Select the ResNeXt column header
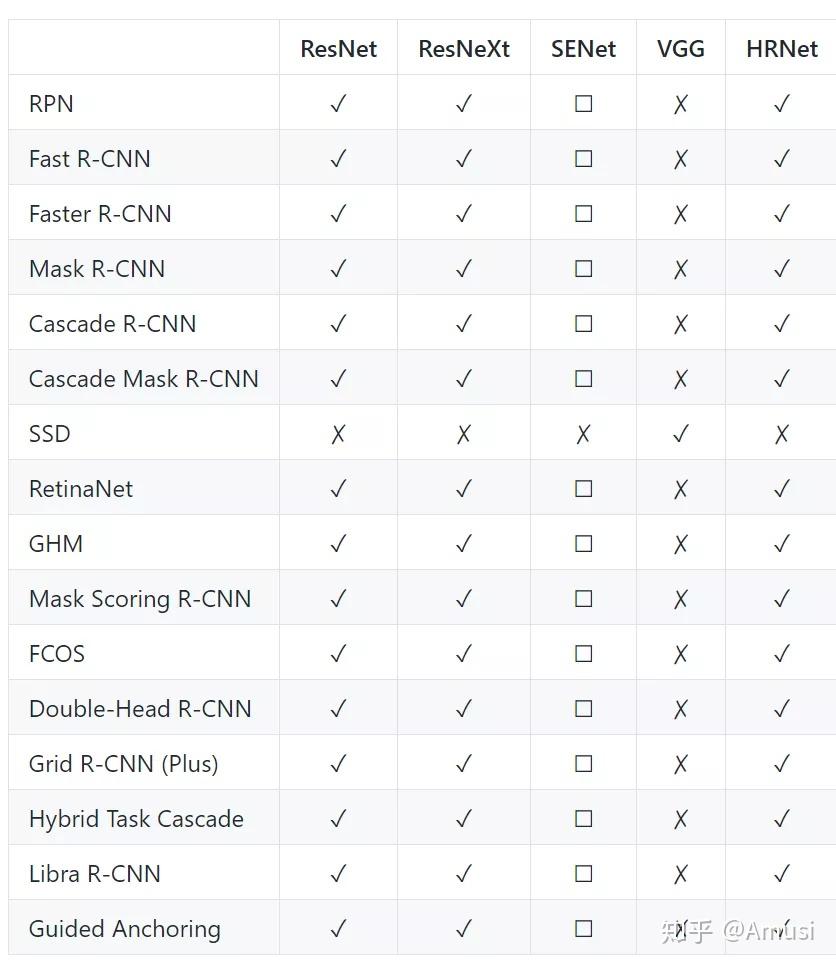 coord(464,49)
